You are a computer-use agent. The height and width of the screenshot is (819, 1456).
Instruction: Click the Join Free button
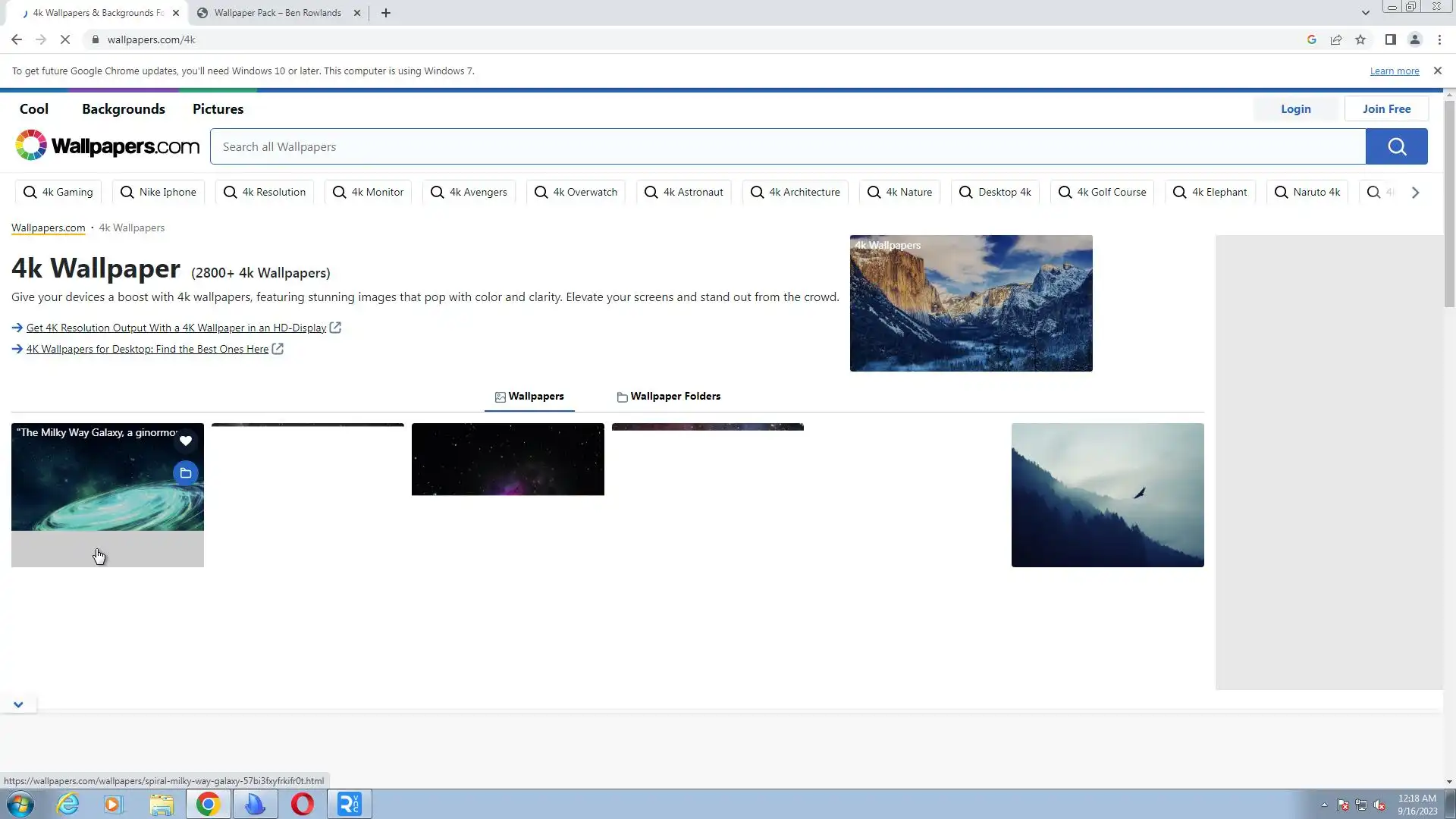(x=1386, y=108)
